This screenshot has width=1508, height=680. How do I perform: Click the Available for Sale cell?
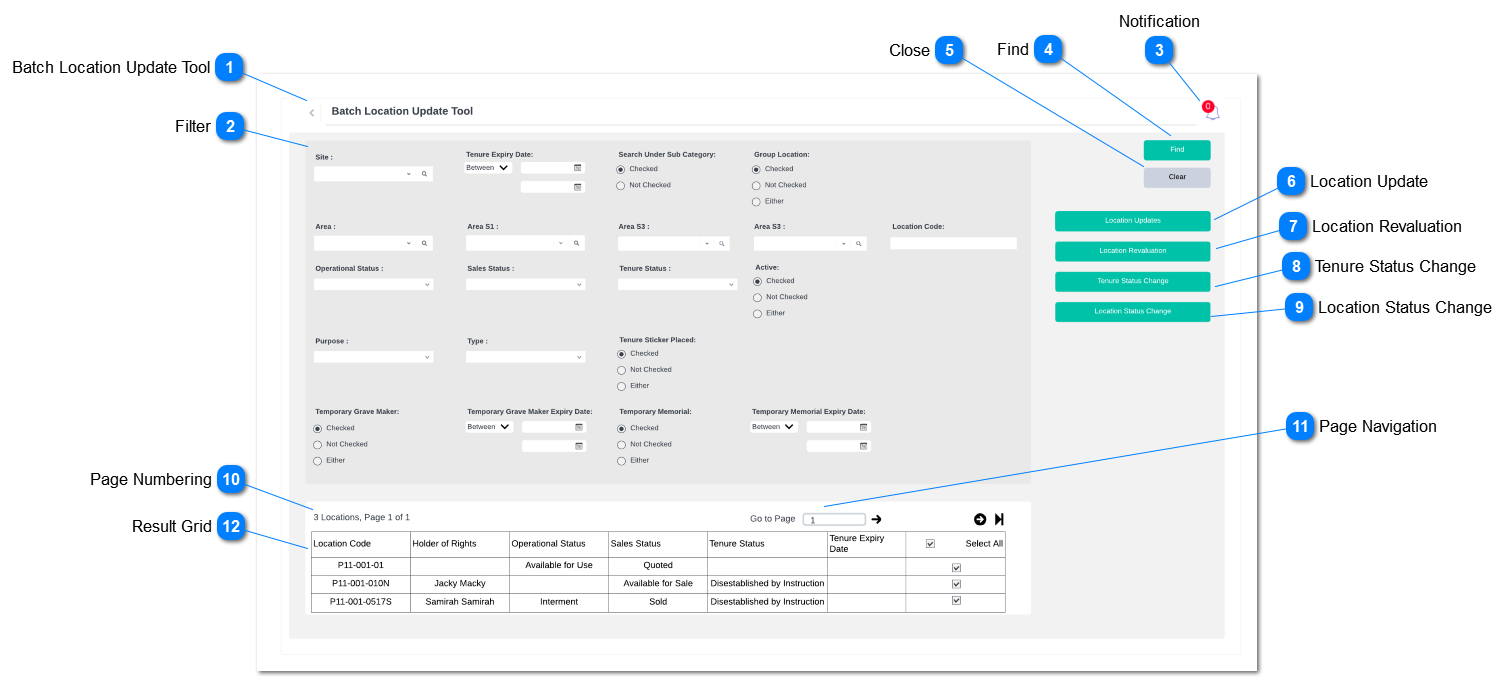[658, 584]
